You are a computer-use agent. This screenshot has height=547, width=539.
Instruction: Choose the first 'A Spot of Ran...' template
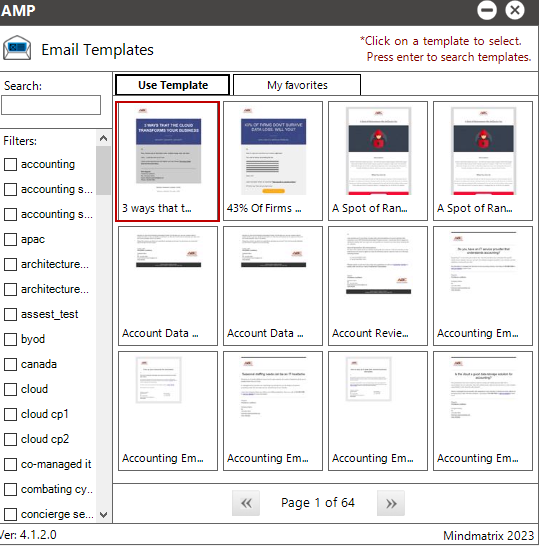(378, 161)
